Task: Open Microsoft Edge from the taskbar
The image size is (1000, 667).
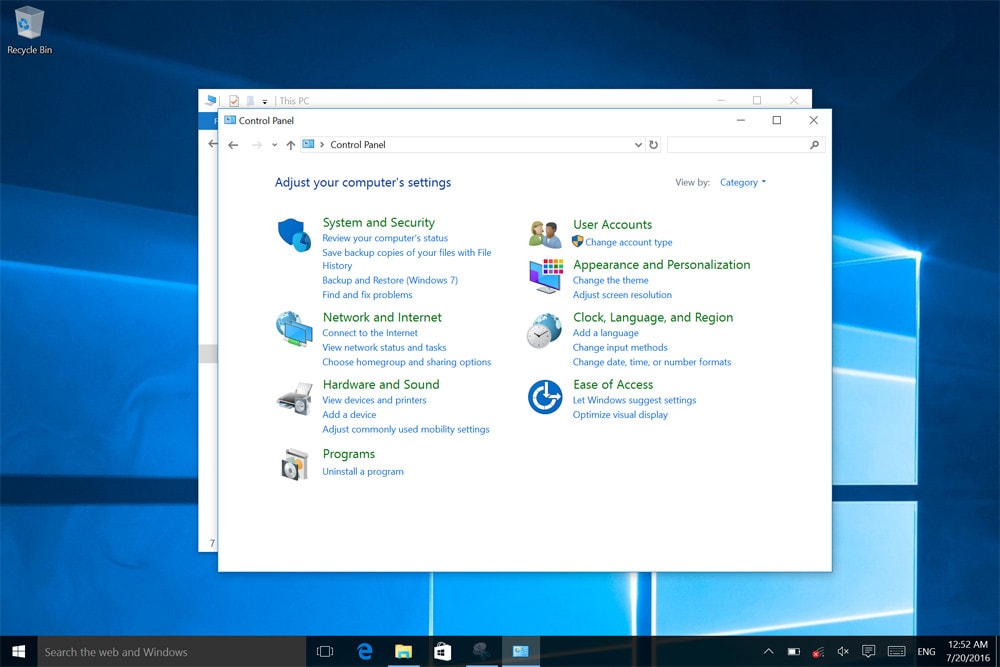Action: point(365,652)
